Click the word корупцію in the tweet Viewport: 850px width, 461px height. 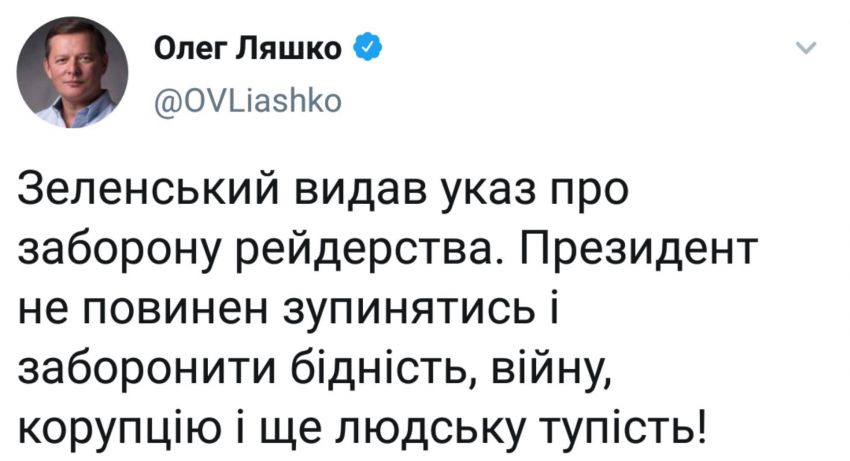tap(120, 431)
